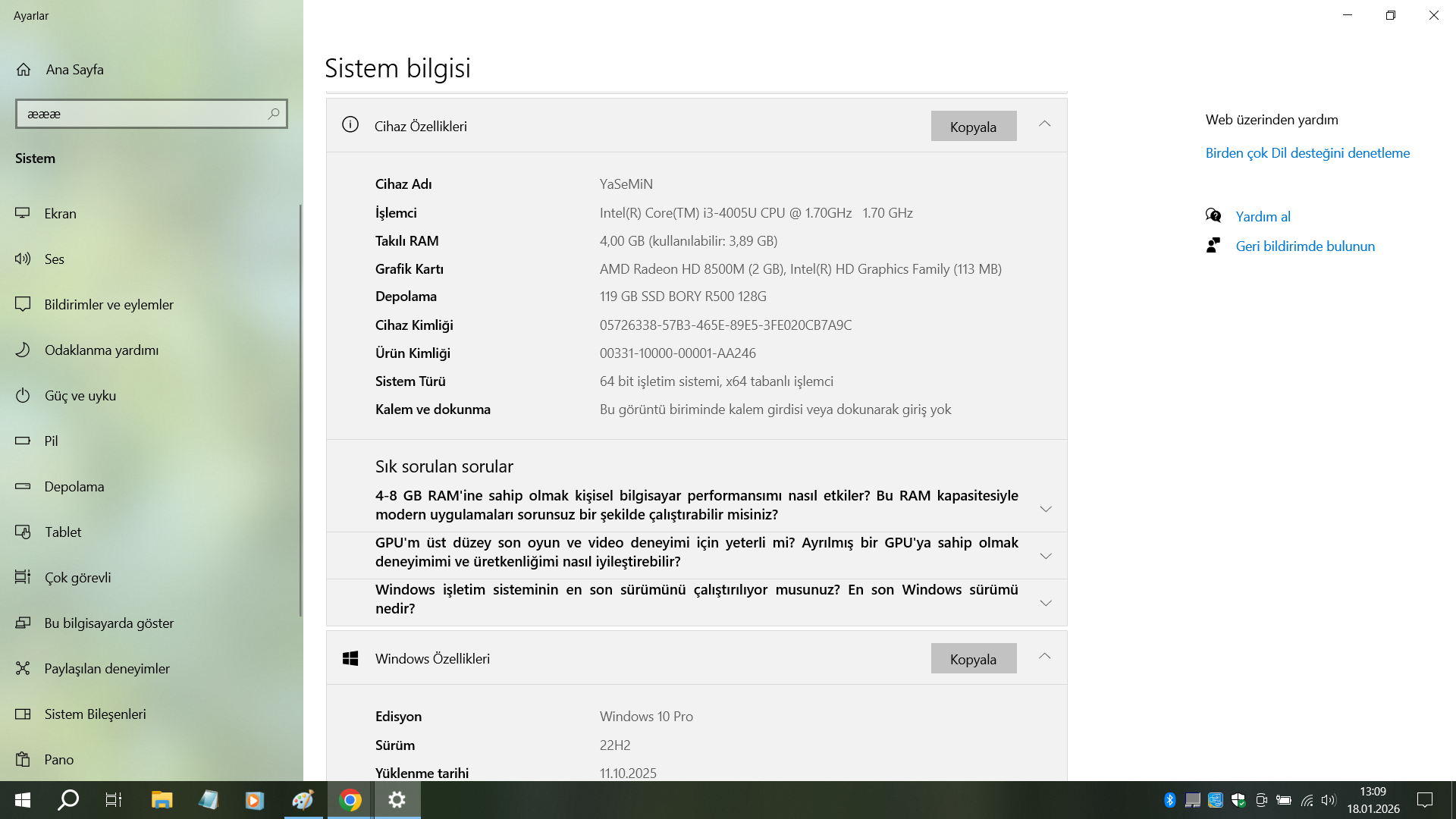Click the Intel Core i3-4005U processor value

[756, 213]
